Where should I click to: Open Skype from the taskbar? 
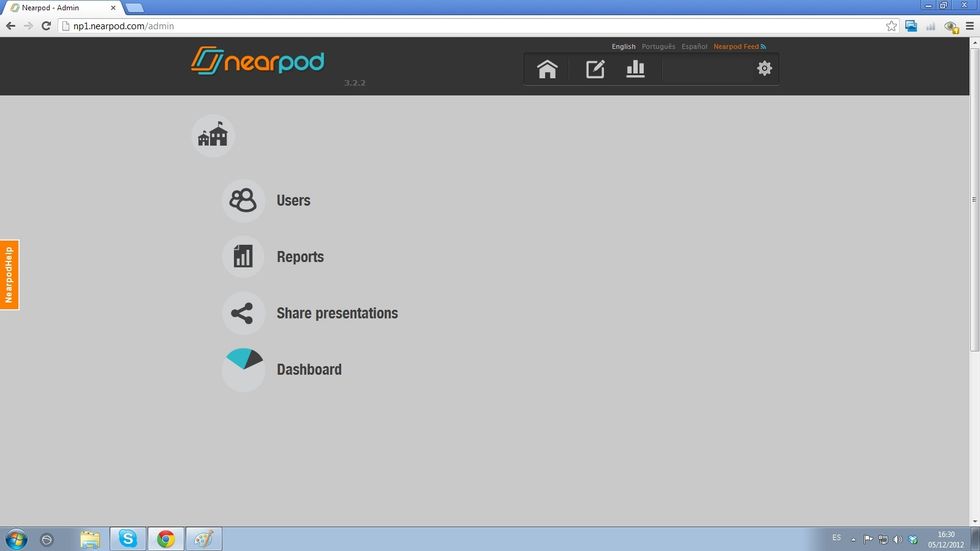[128, 539]
